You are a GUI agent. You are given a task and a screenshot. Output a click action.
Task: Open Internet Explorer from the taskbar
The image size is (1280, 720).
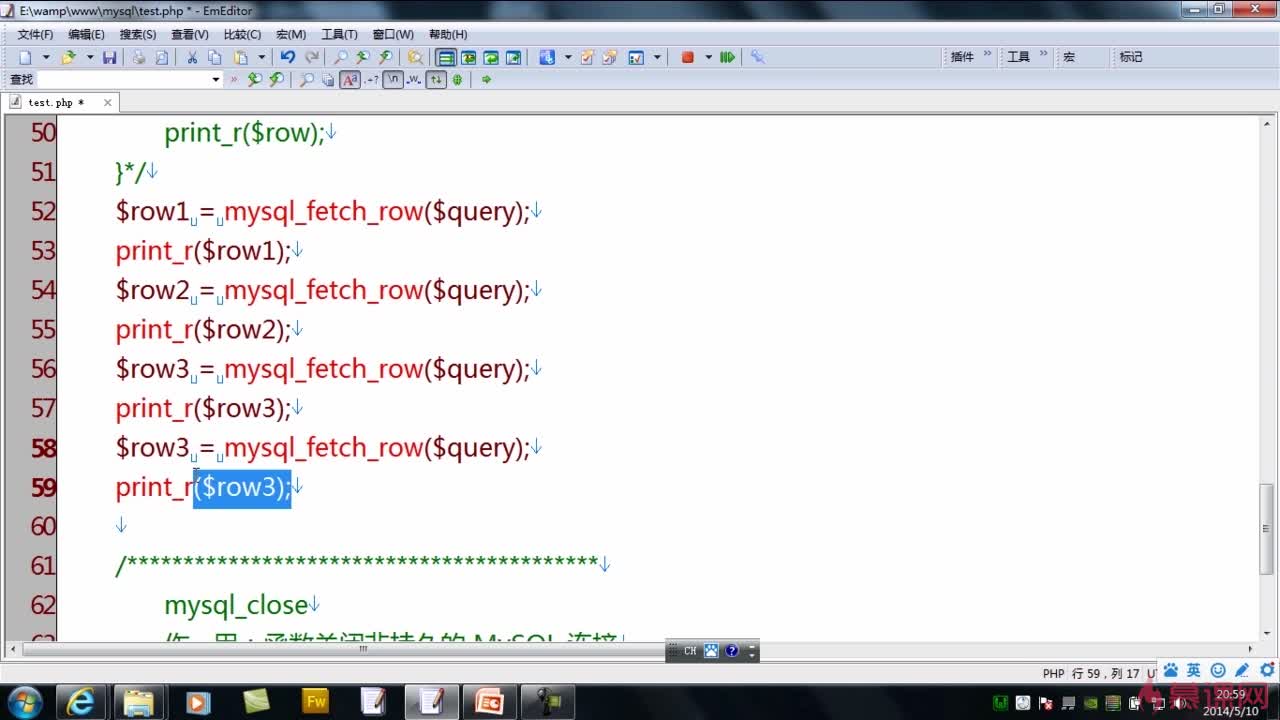click(80, 702)
